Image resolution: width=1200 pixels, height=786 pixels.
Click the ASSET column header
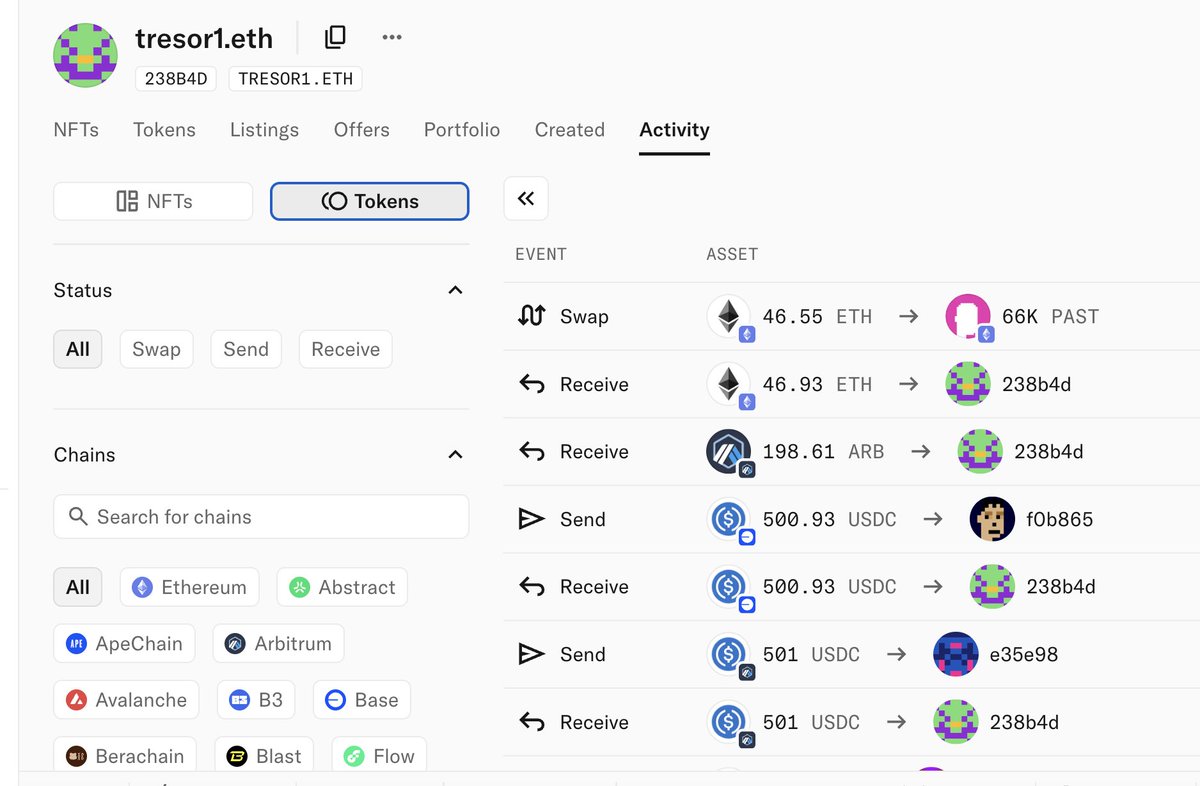732,254
